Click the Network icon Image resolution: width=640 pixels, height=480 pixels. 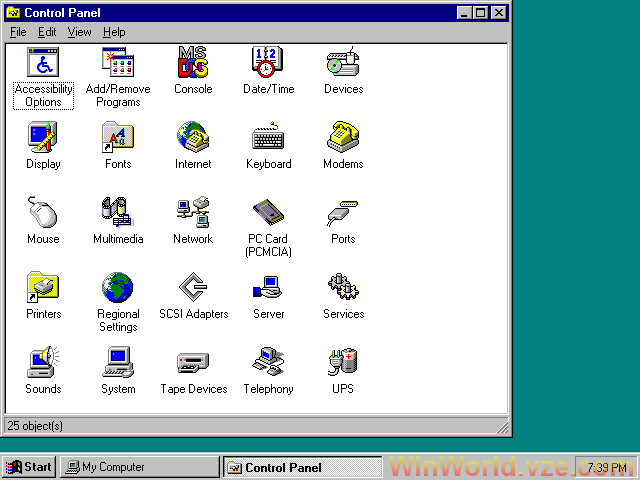193,212
